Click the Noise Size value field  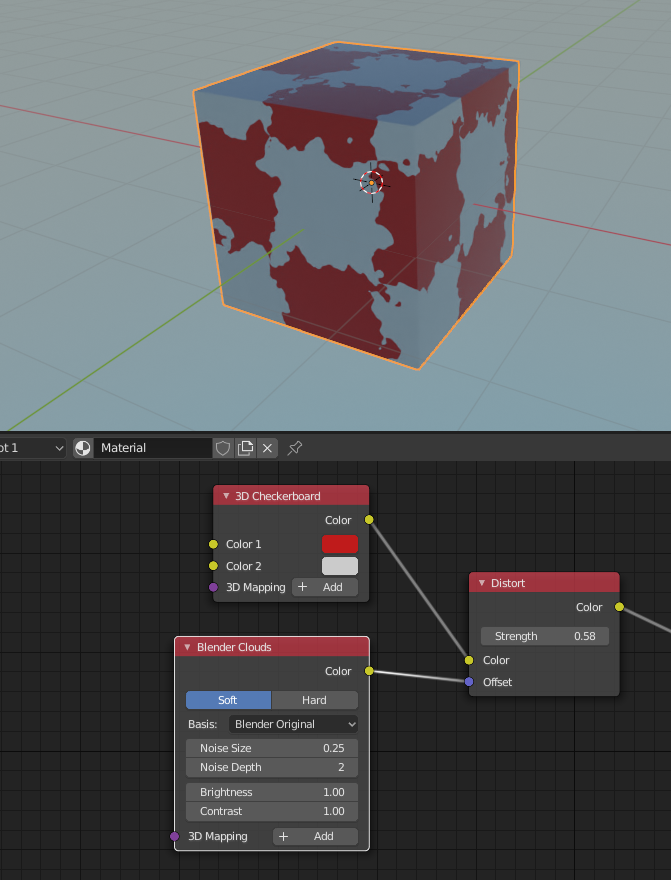(271, 748)
